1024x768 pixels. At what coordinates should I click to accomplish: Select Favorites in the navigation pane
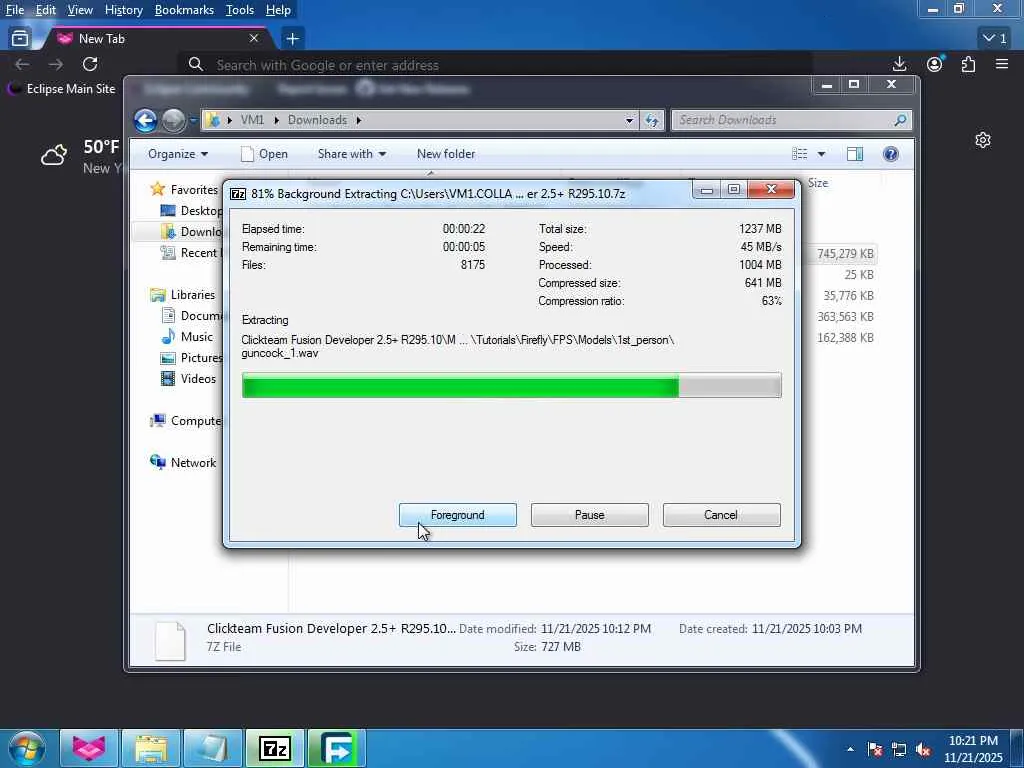point(185,189)
